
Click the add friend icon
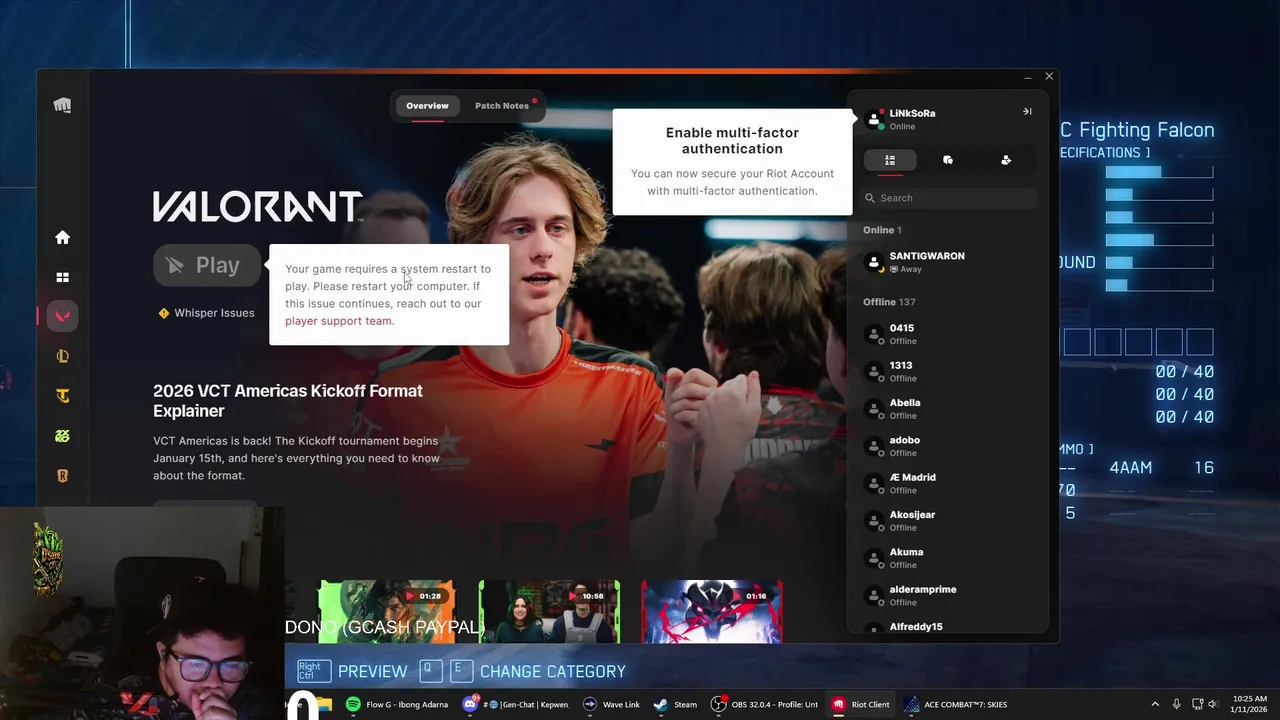click(1006, 160)
